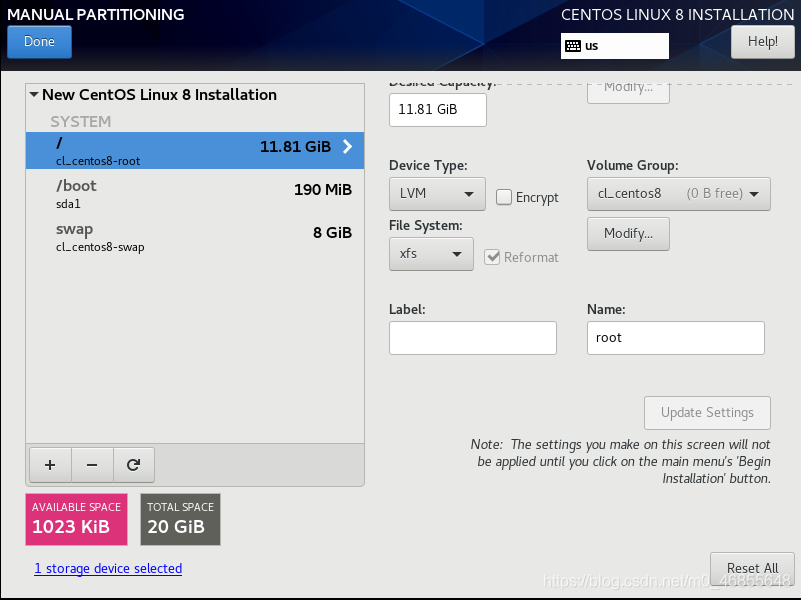Click the add mount point plus icon

coord(50,465)
